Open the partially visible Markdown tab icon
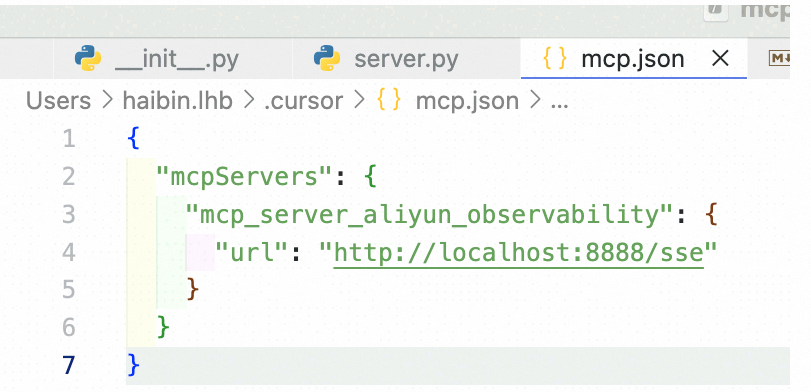 pyautogui.click(x=779, y=58)
